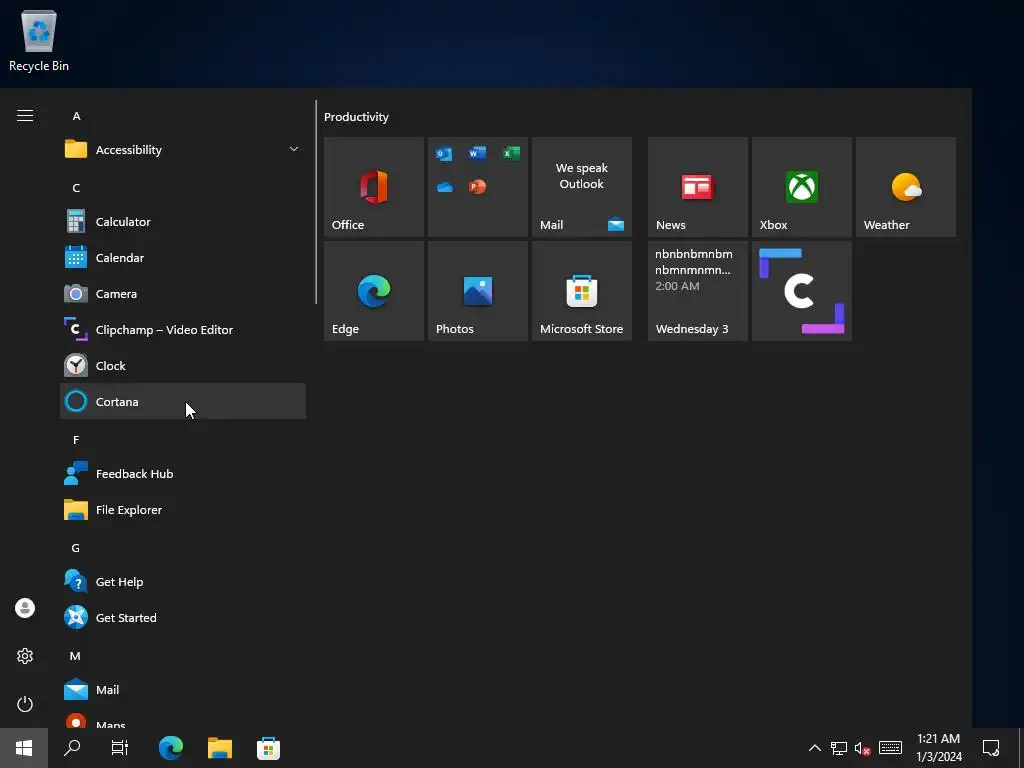Show hidden system tray icons
This screenshot has width=1024, height=768.
[x=814, y=748]
